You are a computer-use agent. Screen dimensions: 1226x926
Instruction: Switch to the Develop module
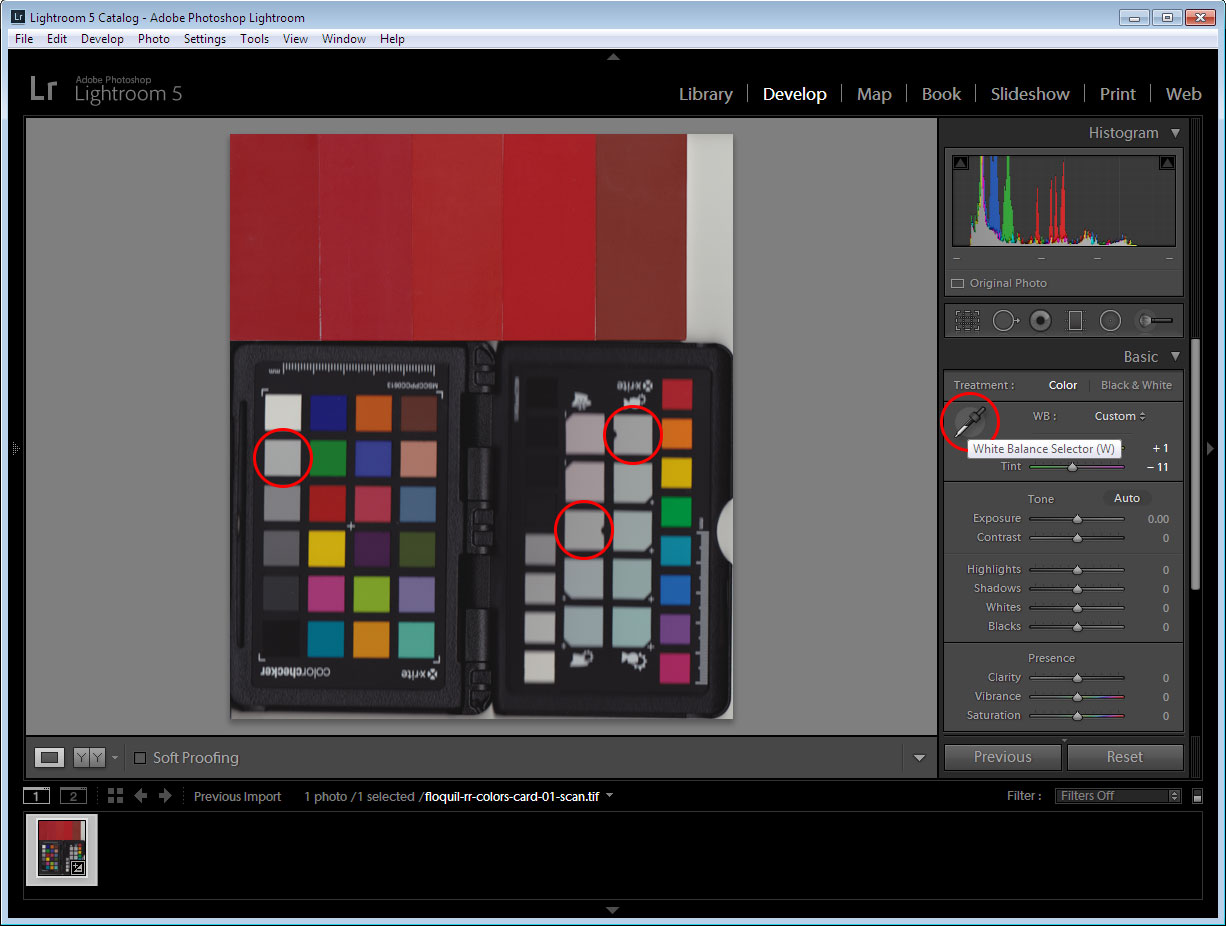[795, 94]
